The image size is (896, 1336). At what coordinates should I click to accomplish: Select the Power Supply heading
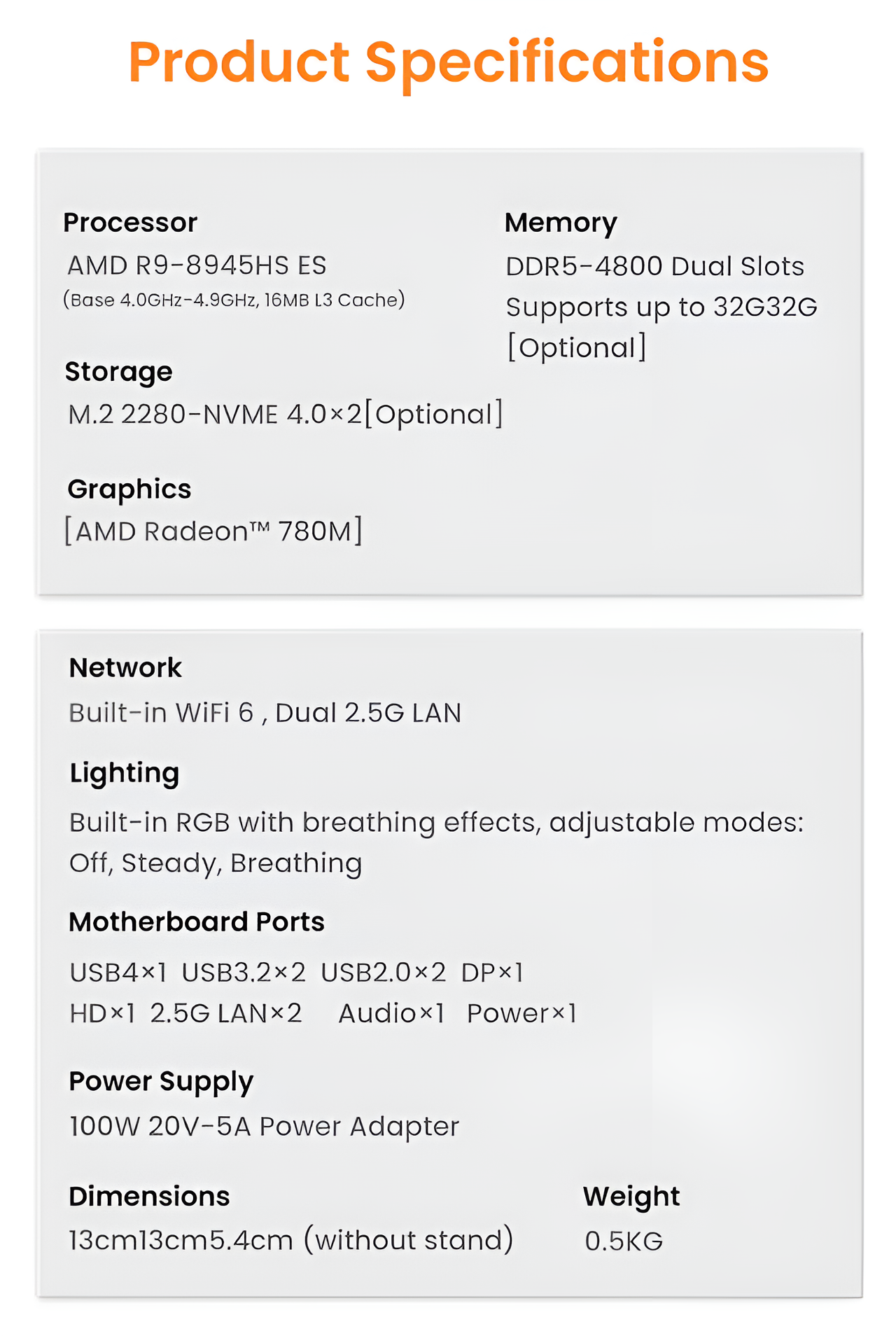[161, 1082]
